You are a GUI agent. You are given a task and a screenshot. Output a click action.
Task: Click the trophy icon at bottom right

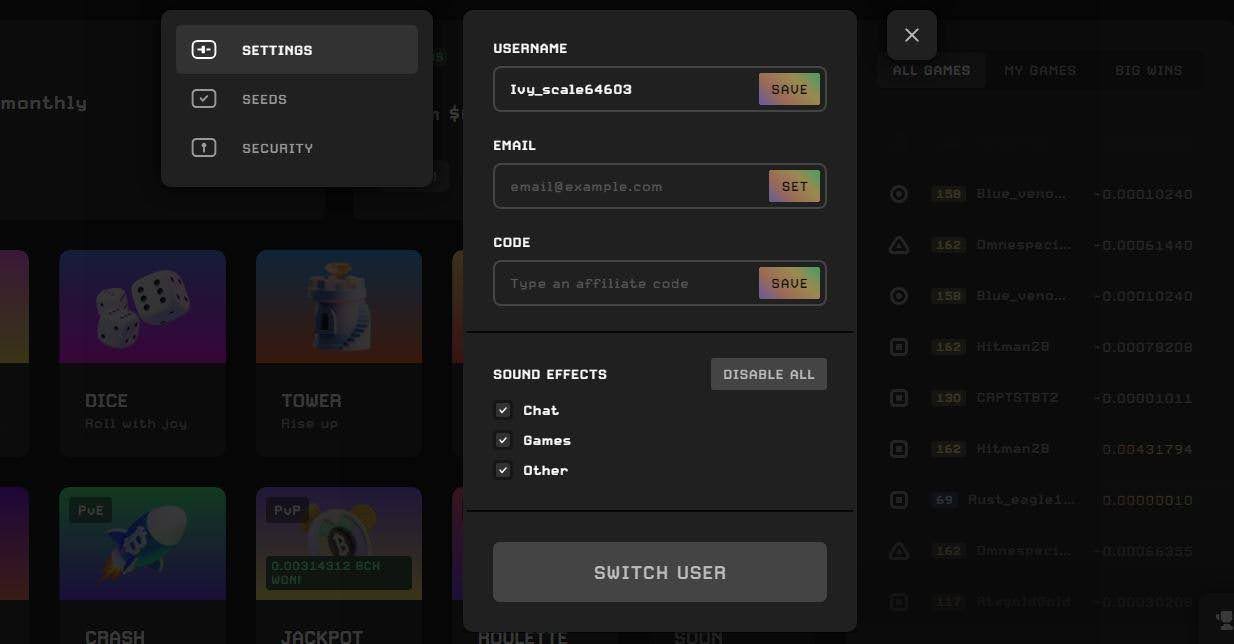[x=1224, y=619]
